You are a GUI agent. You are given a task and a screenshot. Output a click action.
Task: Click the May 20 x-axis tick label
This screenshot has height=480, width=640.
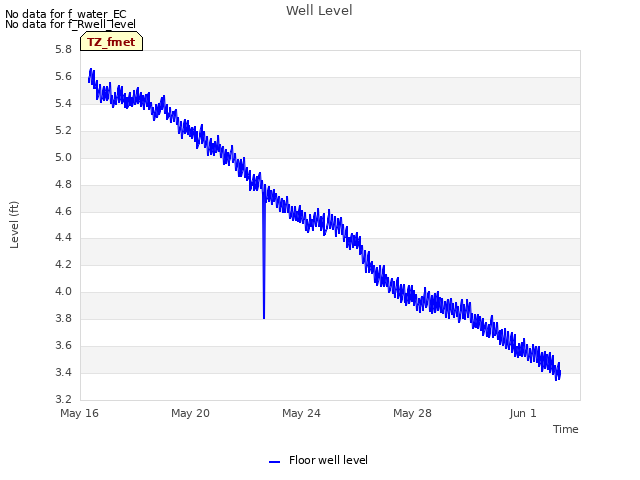point(190,413)
